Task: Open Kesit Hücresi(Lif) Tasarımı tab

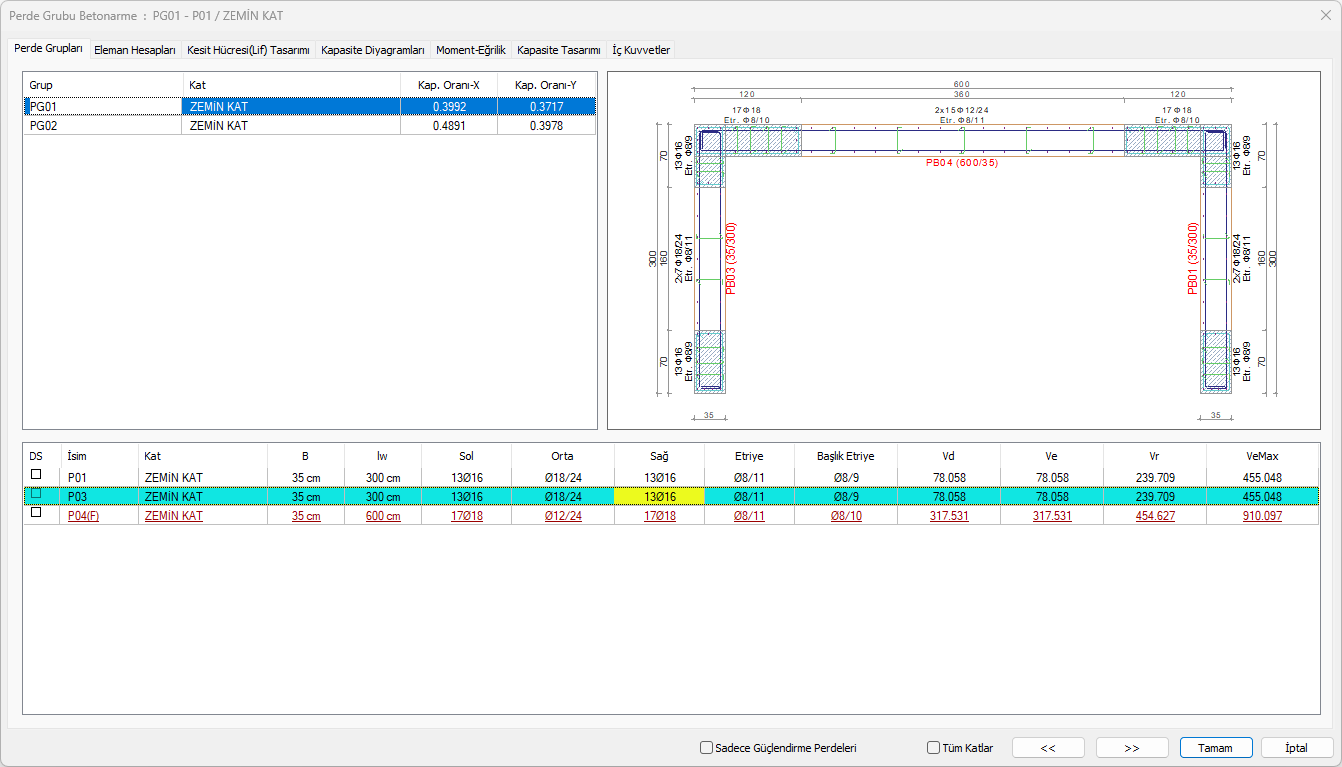Action: 248,50
